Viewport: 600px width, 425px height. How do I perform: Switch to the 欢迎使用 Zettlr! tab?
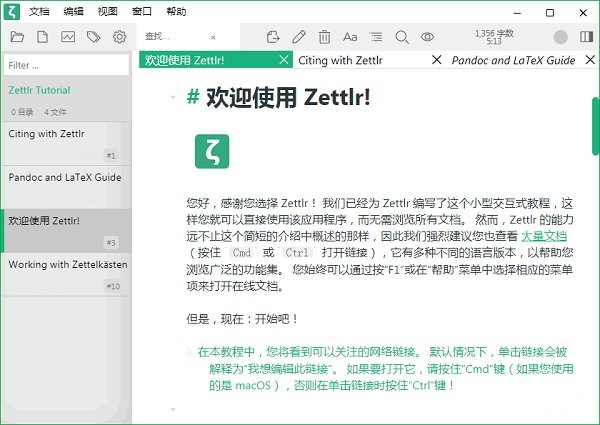click(216, 60)
